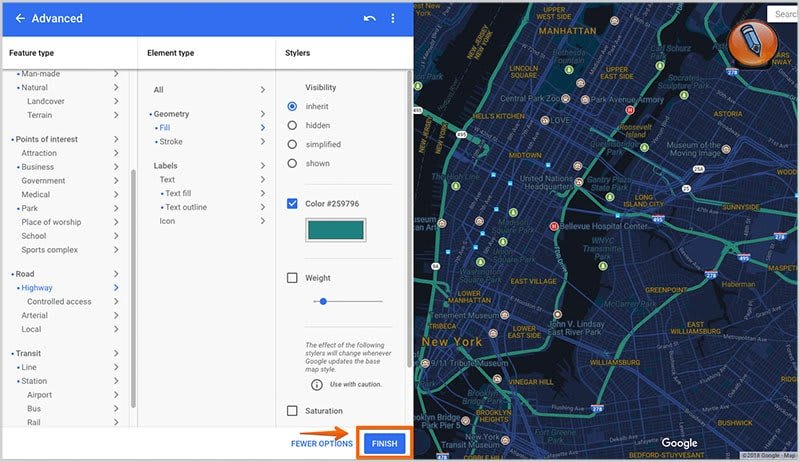The width and height of the screenshot is (800, 462).
Task: Expand the All element type chevron
Action: click(x=263, y=90)
